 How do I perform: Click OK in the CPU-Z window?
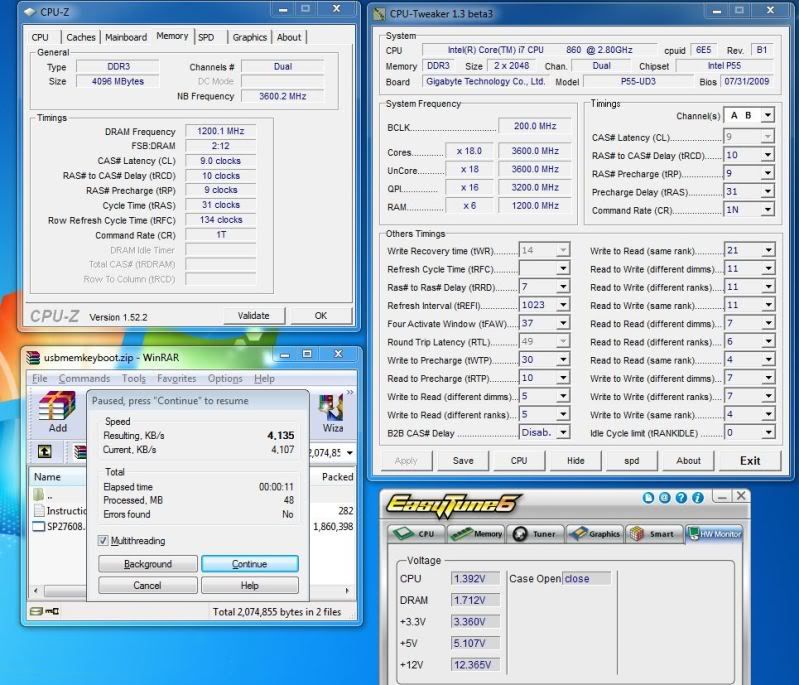[x=321, y=315]
